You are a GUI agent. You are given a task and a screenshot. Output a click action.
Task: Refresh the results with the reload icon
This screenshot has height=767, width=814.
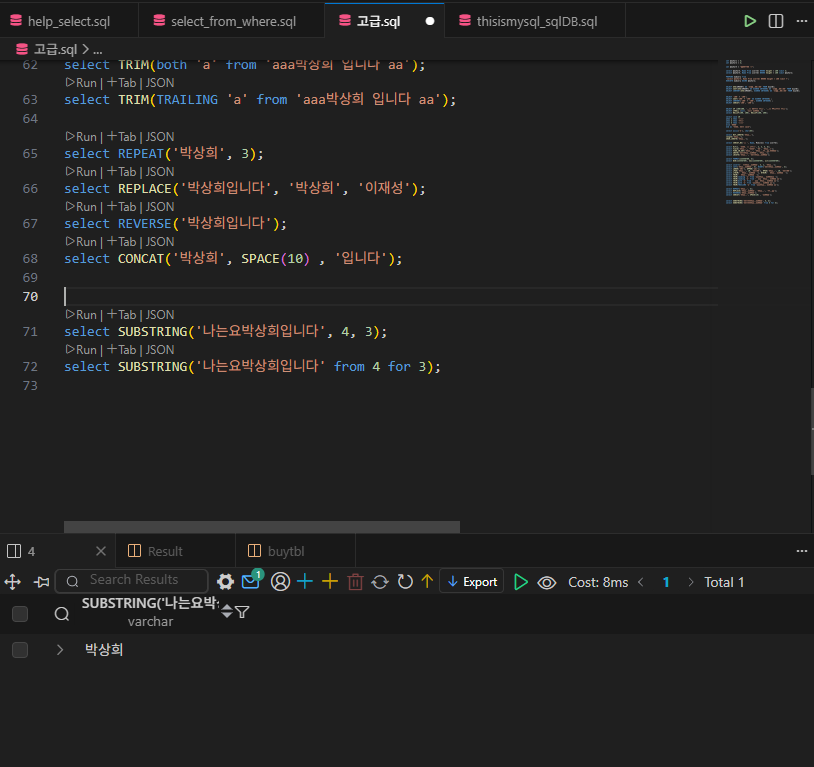(x=405, y=582)
